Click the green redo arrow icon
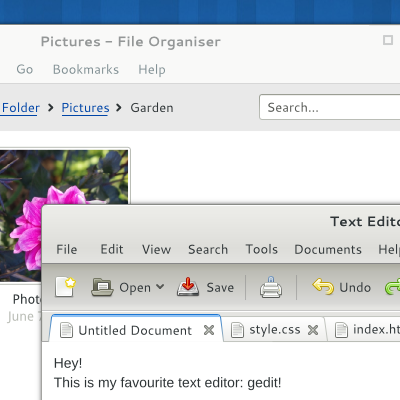 393,287
